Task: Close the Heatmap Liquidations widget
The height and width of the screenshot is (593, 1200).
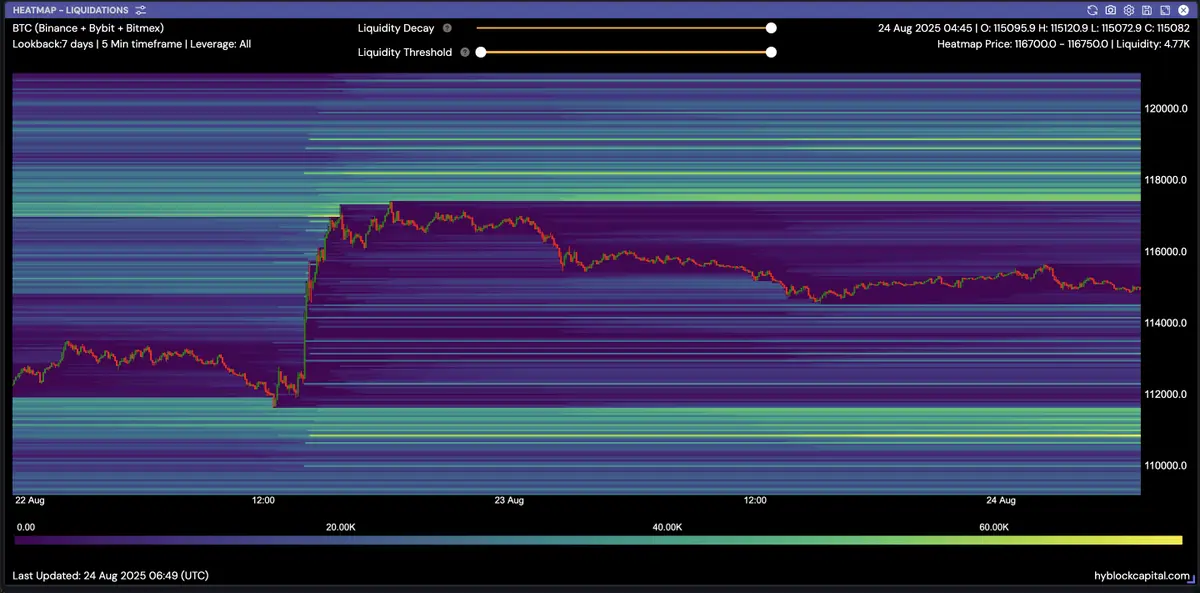Action: coord(1183,10)
